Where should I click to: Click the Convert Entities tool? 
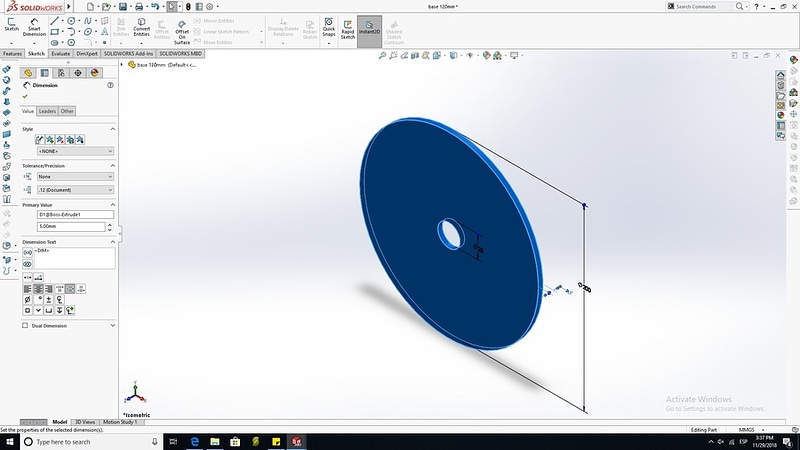(x=141, y=28)
